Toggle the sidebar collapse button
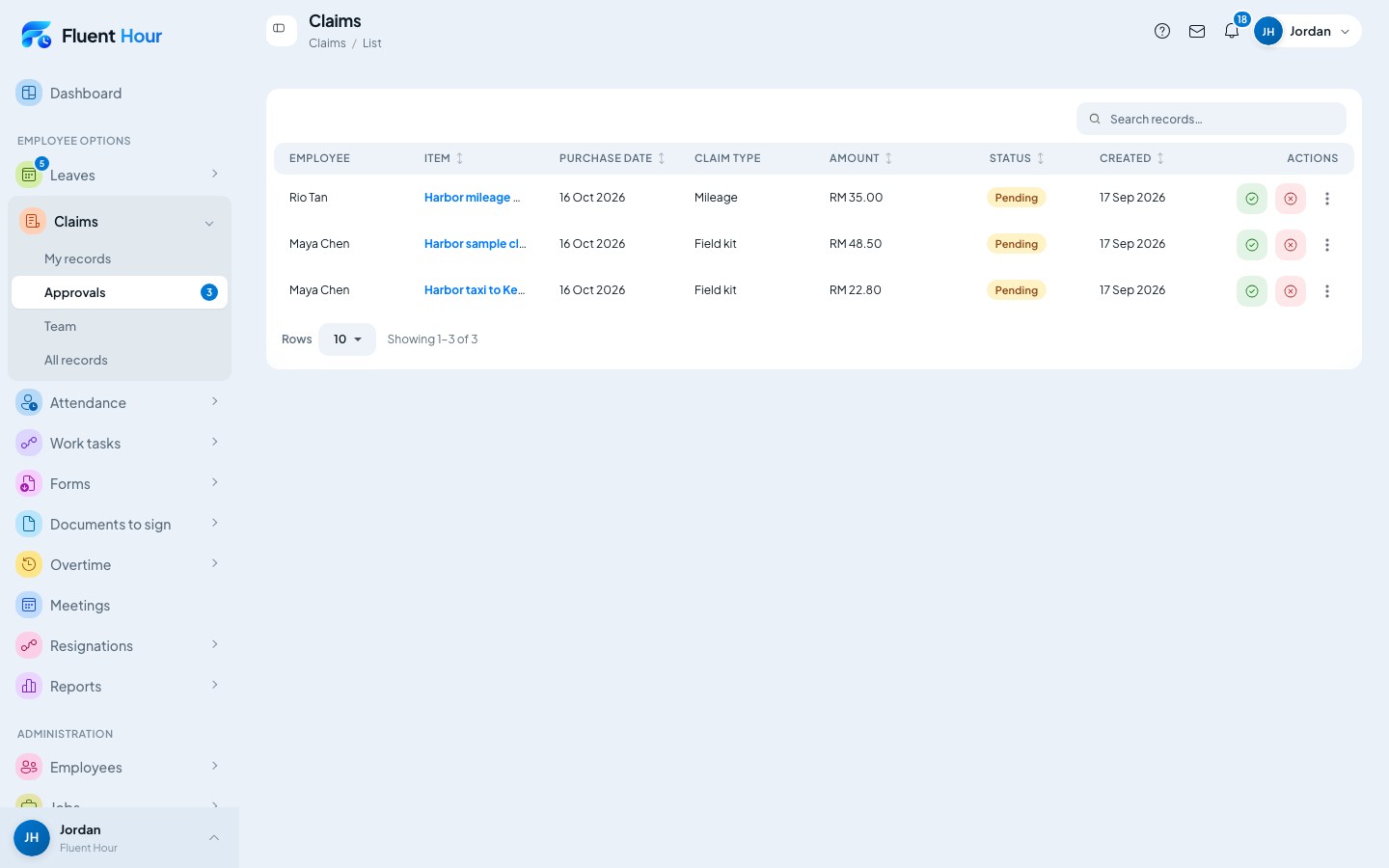Screen dimensions: 1389x868 (x=281, y=30)
